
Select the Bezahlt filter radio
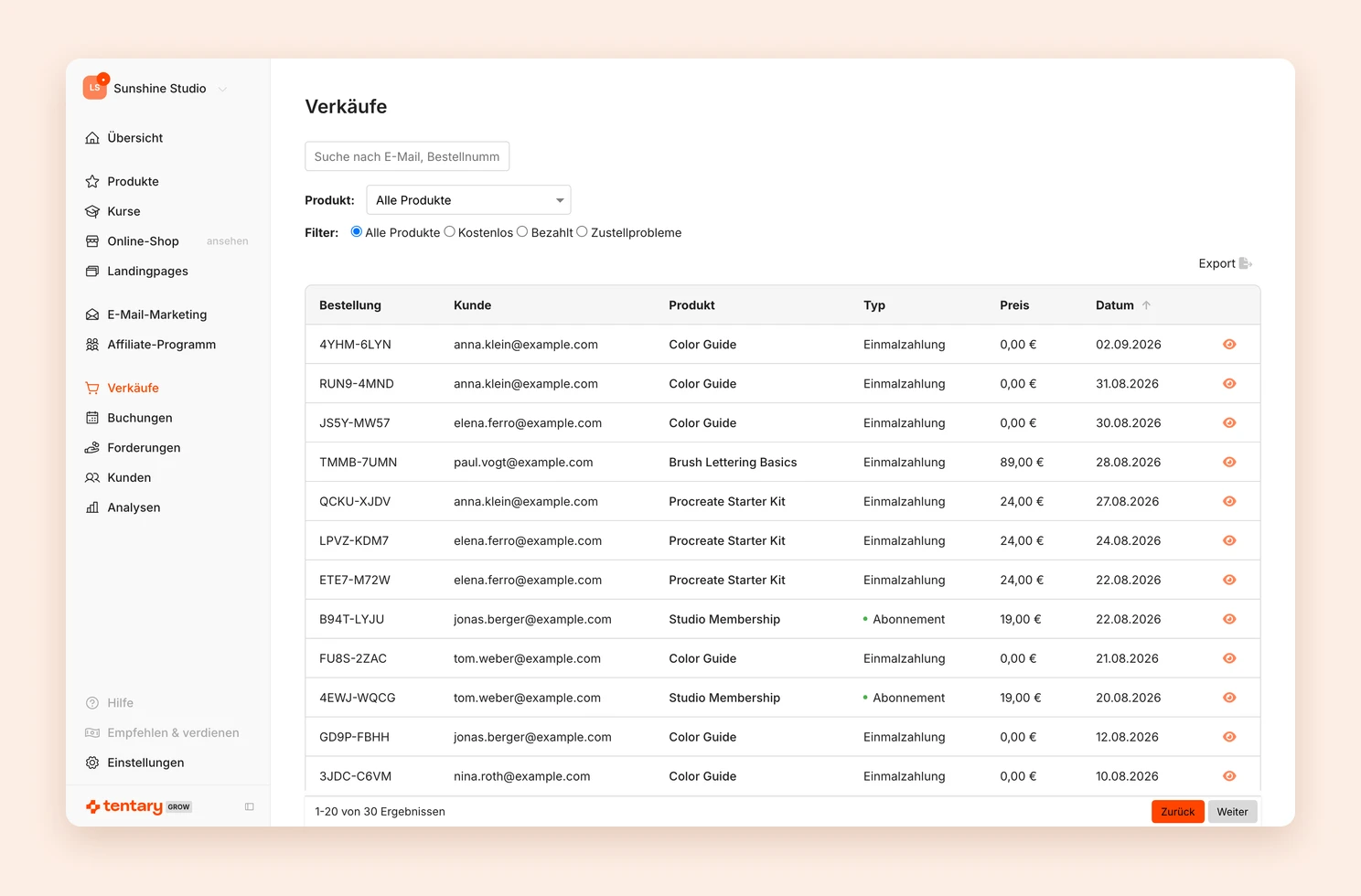coord(522,232)
